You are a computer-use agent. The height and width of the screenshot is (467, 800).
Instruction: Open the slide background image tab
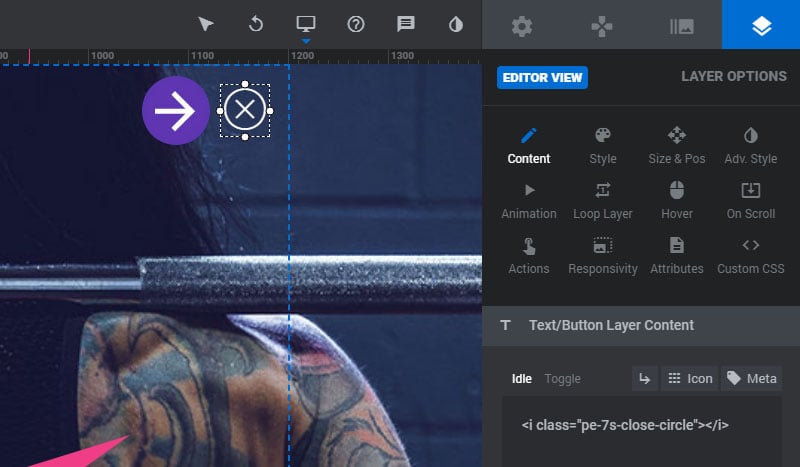click(682, 26)
